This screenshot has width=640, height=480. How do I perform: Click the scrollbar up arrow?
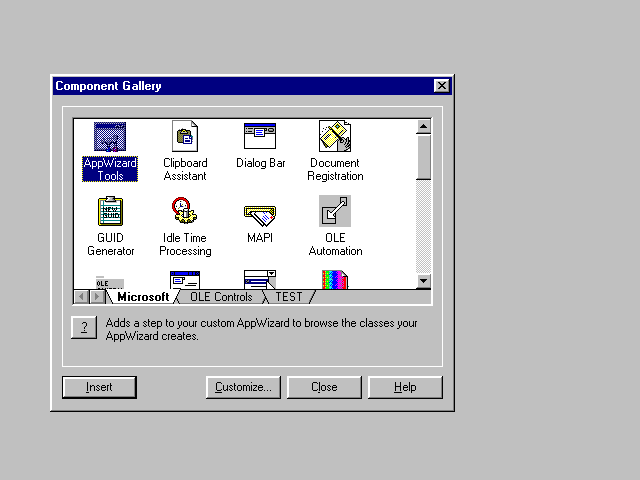click(423, 127)
